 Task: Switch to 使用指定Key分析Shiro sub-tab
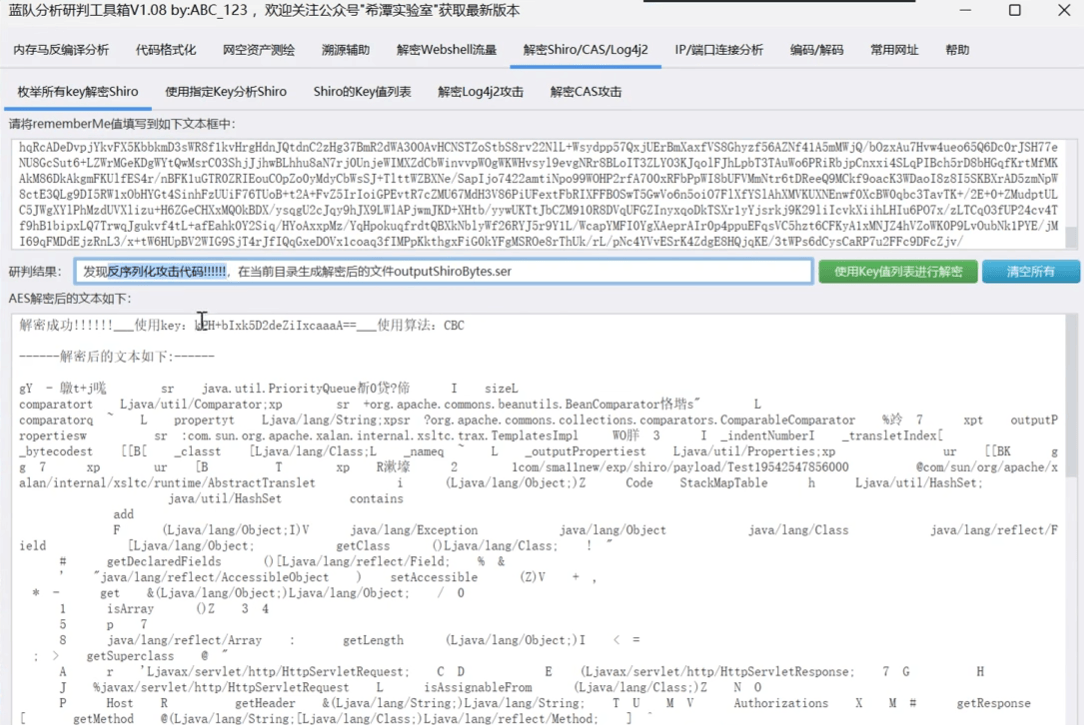[226, 92]
